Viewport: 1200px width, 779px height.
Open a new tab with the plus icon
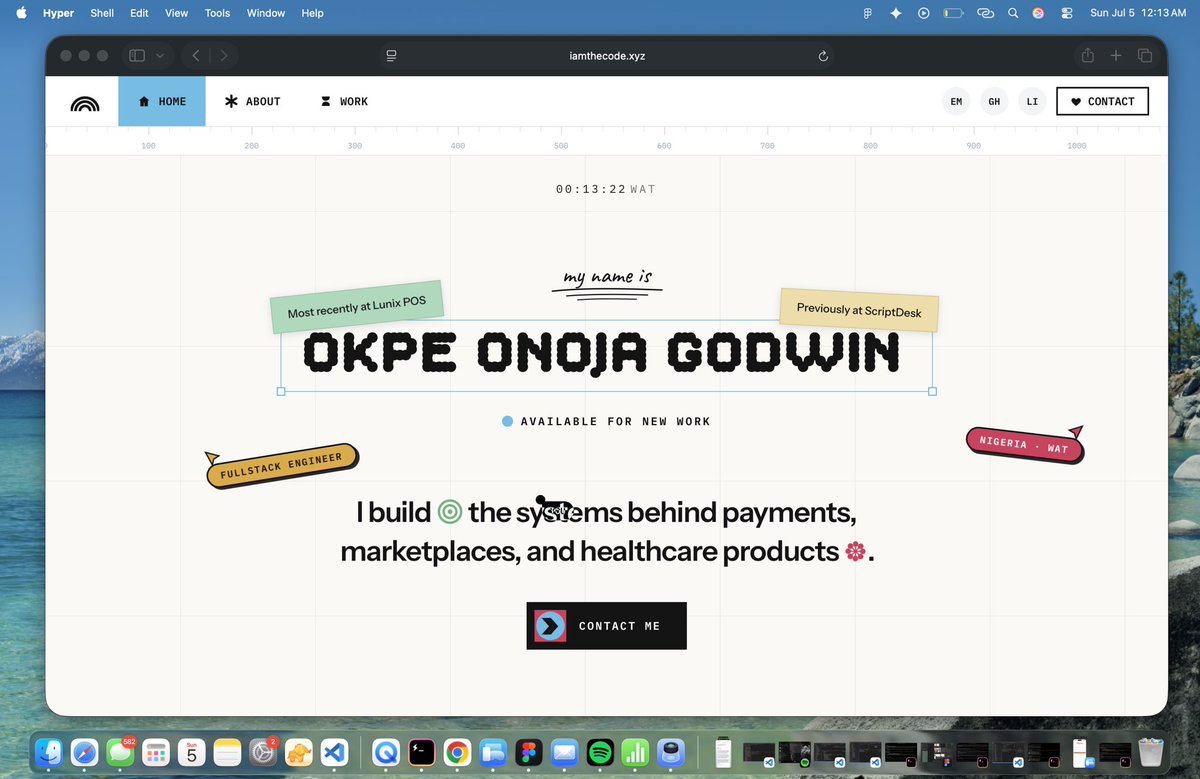1116,56
